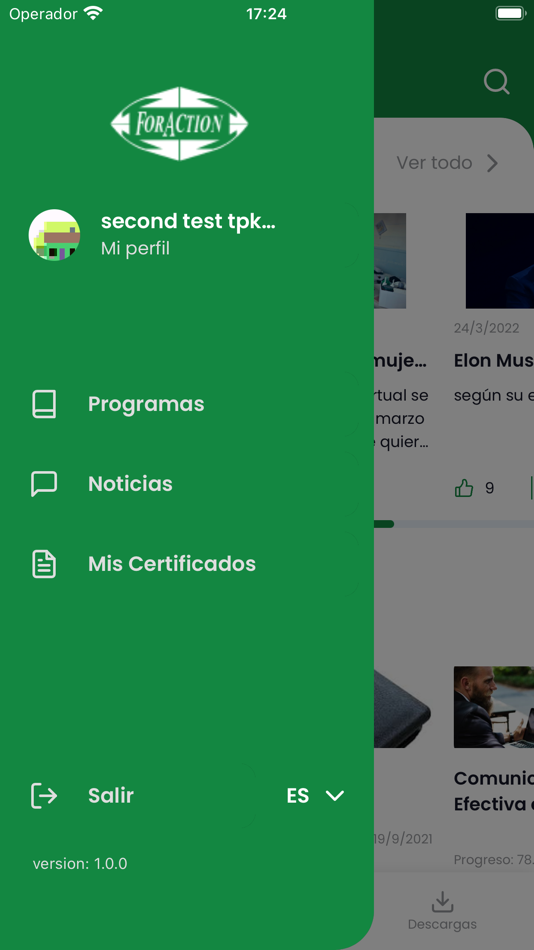534x950 pixels.
Task: Click the Noticias chat bubble icon
Action: click(44, 483)
